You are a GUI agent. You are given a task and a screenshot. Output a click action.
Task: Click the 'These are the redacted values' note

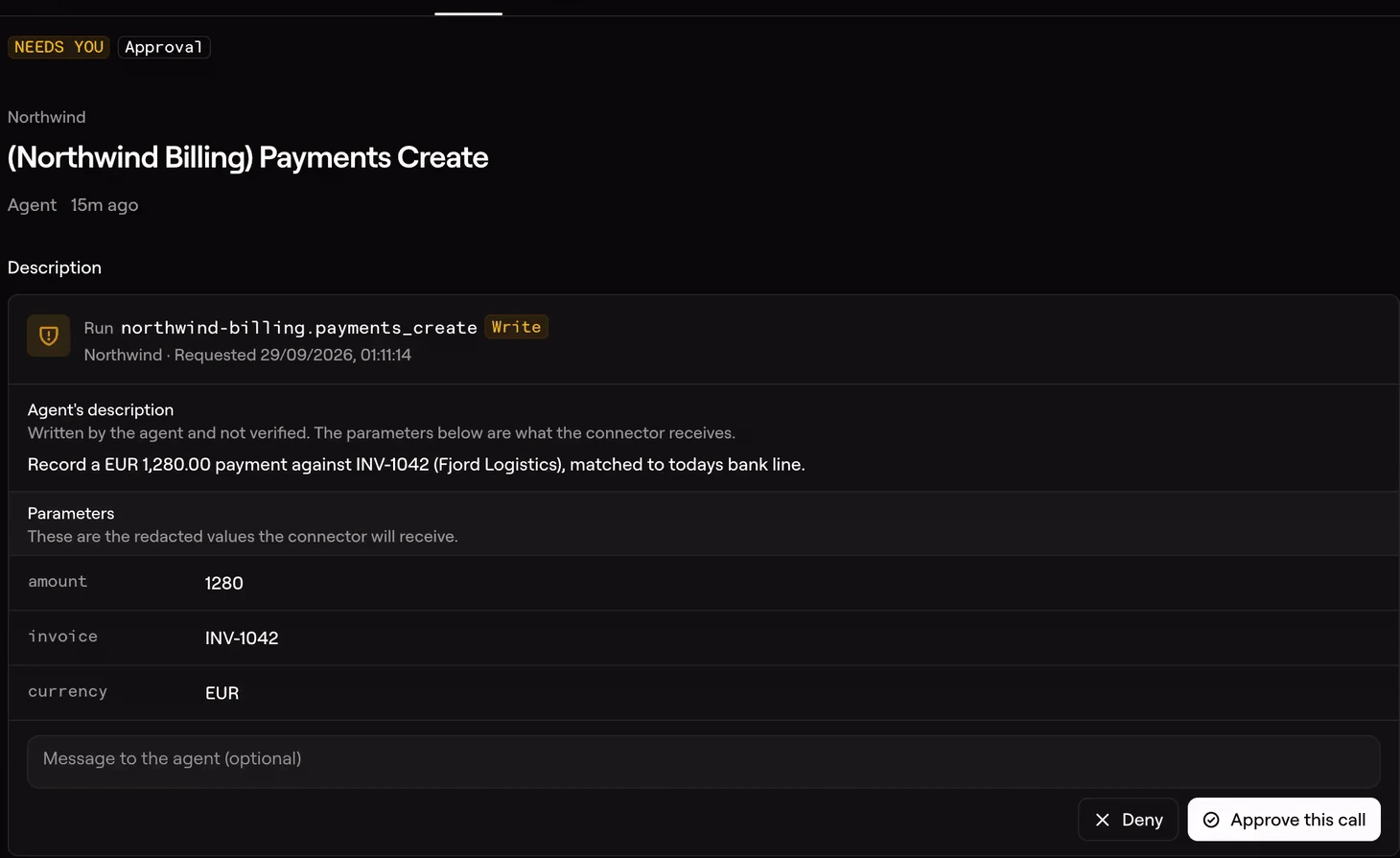click(243, 537)
